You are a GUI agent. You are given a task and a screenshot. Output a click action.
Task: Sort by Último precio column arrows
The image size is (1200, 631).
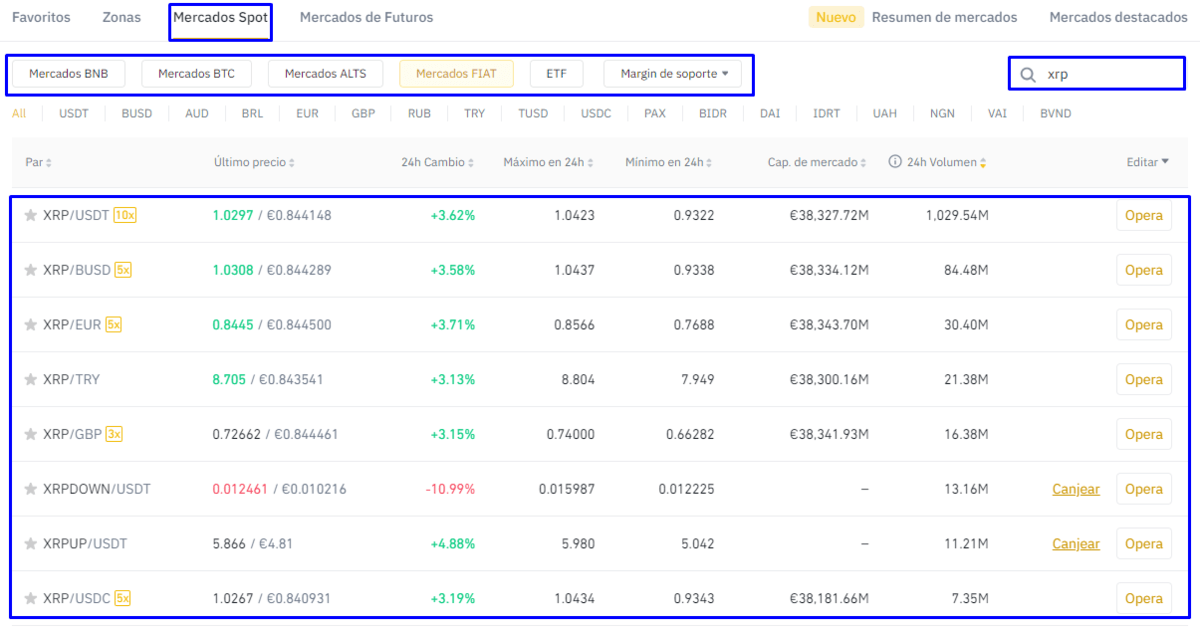pyautogui.click(x=291, y=163)
